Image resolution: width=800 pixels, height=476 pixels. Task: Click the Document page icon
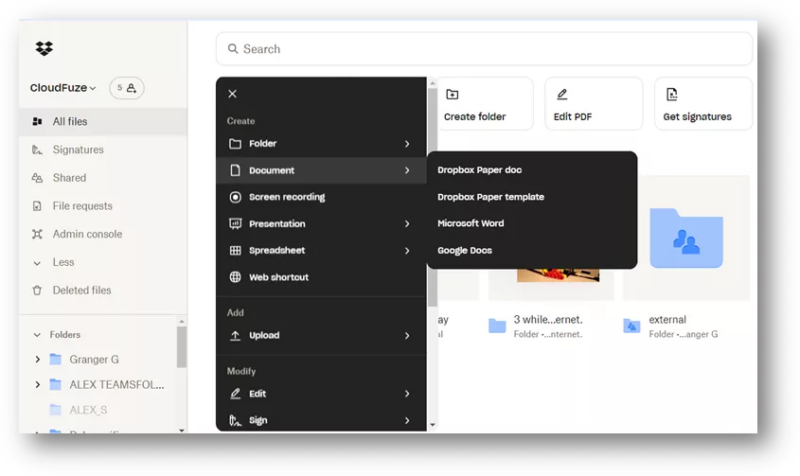click(x=235, y=170)
